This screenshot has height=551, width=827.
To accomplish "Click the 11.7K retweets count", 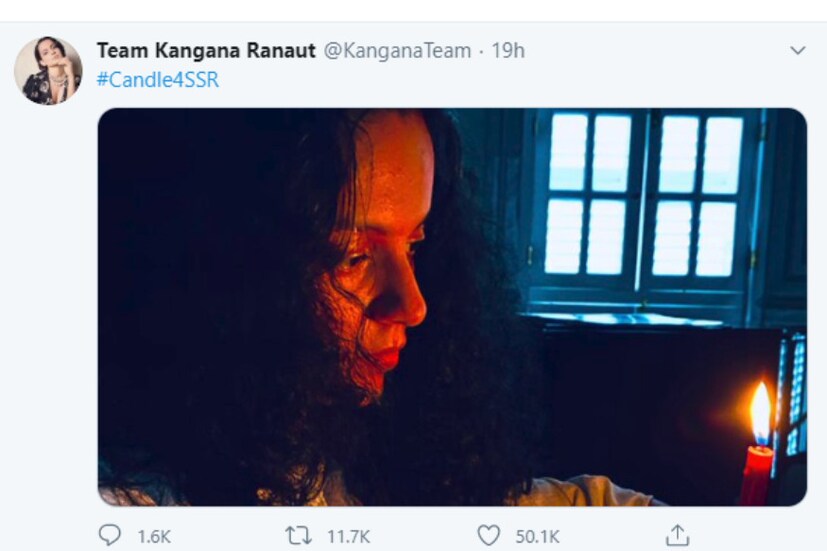I will (x=348, y=537).
